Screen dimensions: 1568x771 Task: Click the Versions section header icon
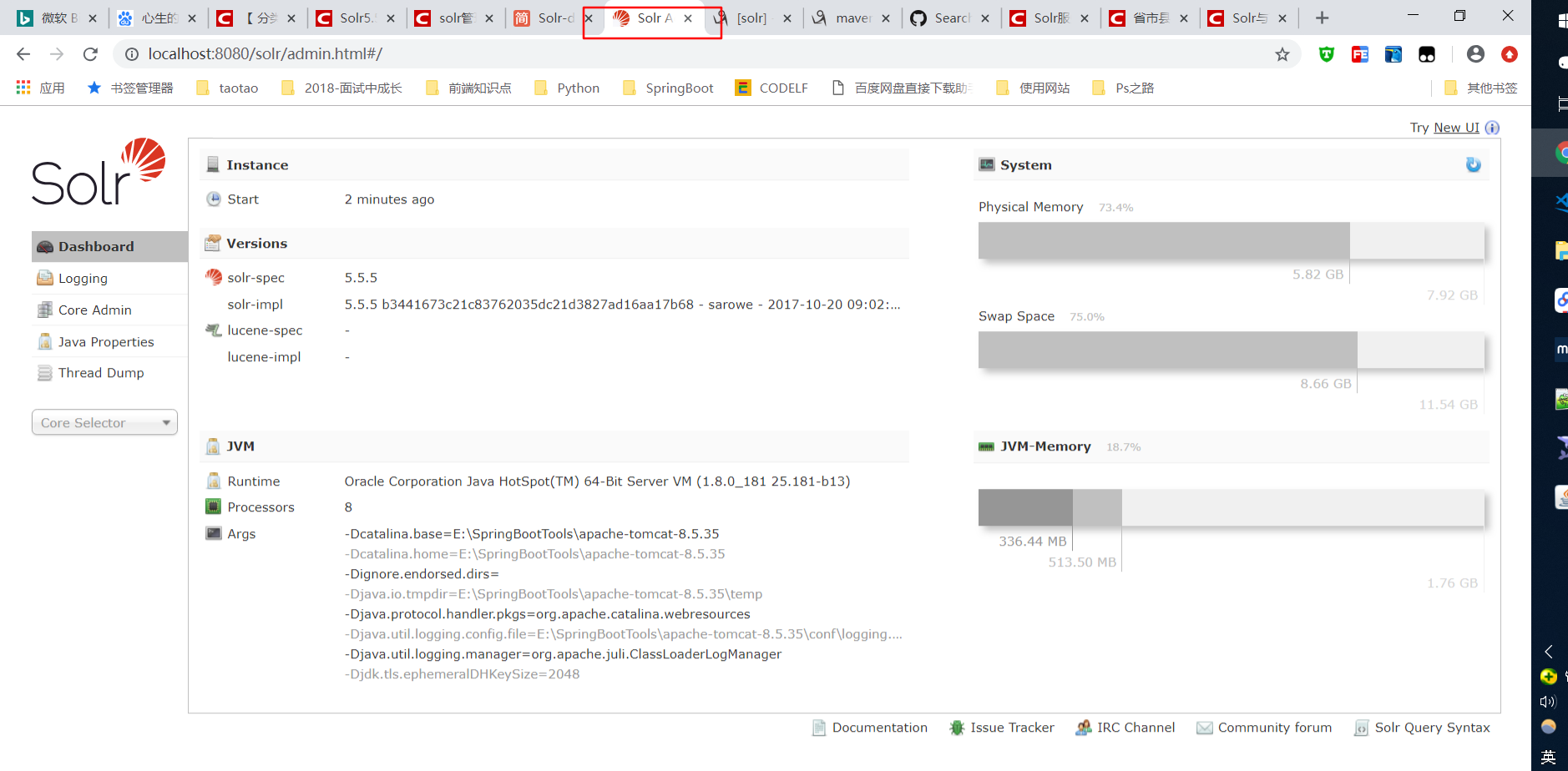click(213, 243)
